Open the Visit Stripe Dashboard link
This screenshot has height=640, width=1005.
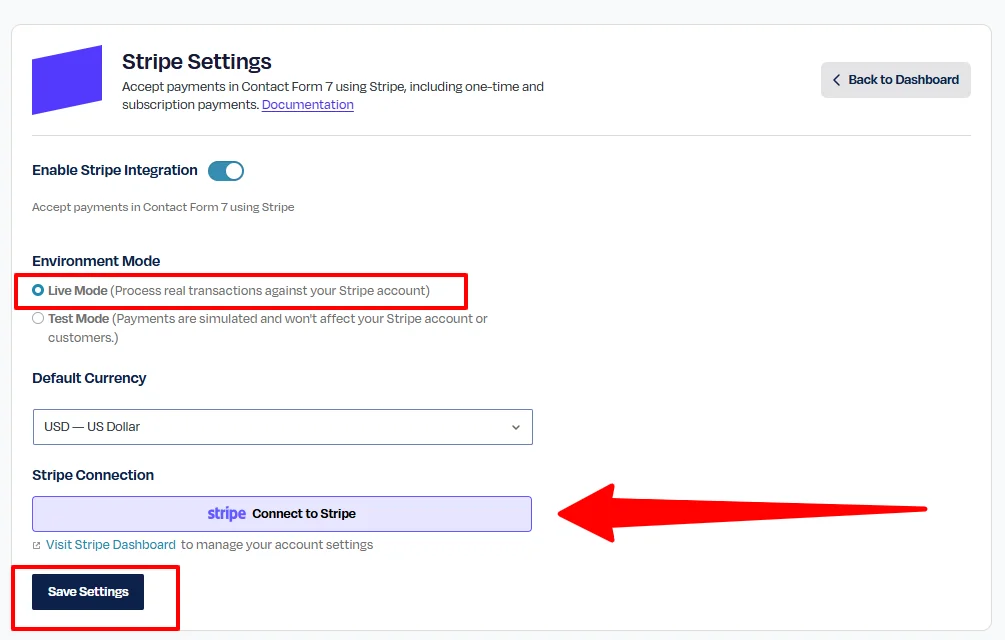point(111,545)
